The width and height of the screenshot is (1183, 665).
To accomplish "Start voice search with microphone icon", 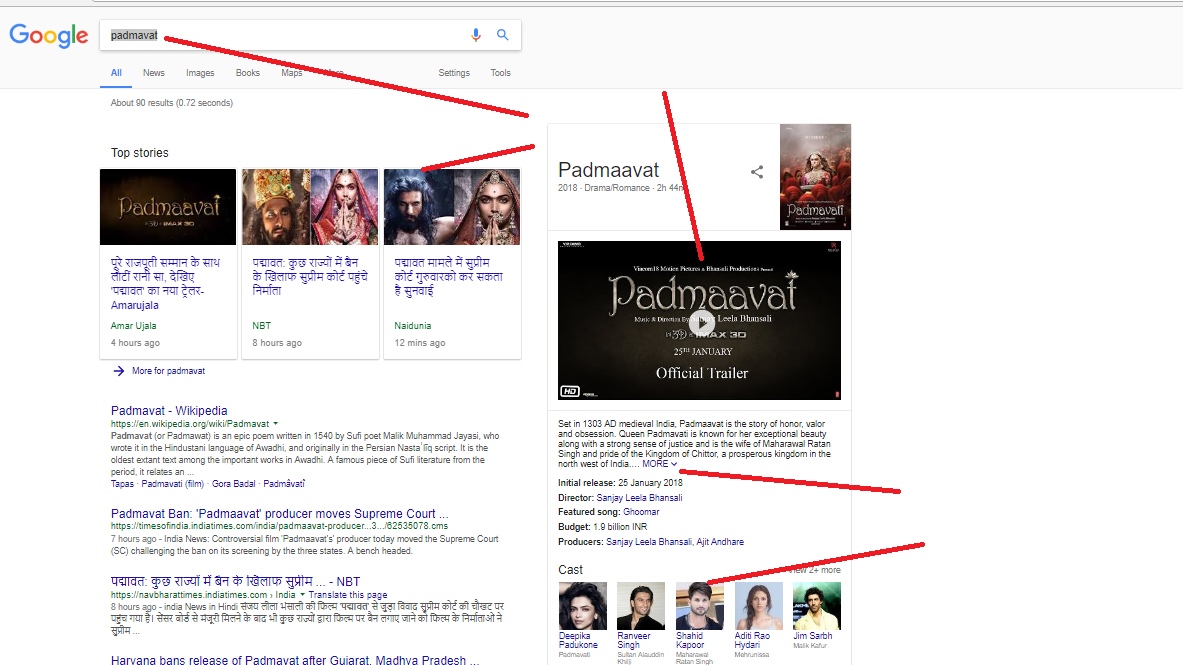I will (x=476, y=35).
